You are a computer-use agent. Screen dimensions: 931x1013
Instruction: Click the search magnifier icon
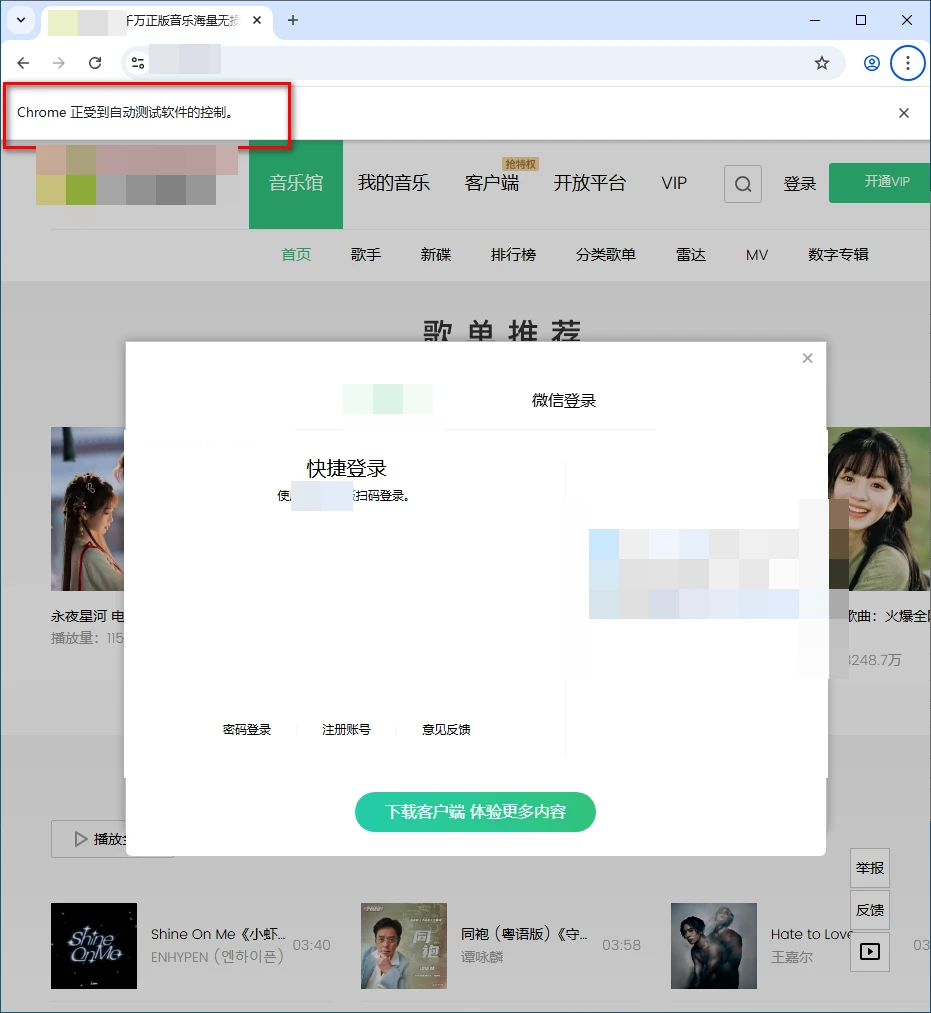[742, 184]
